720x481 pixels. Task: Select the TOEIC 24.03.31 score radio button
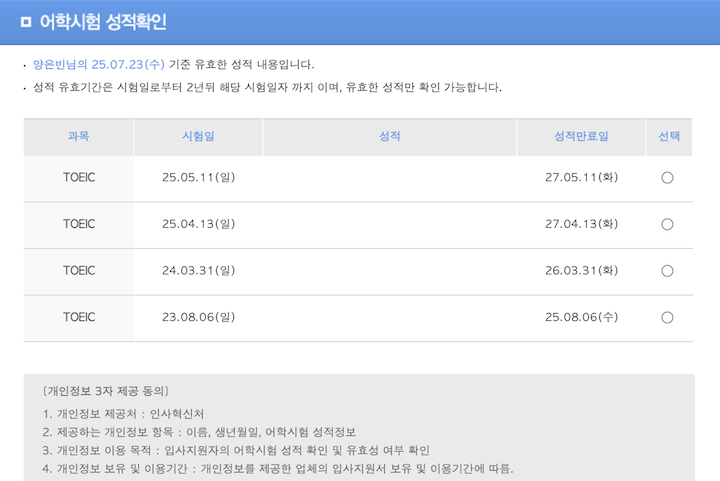pos(667,271)
